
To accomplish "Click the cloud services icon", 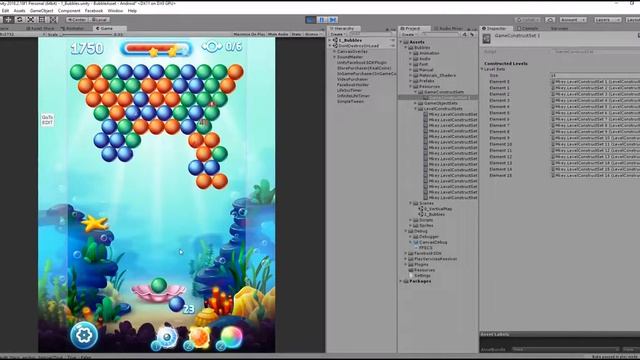I will (550, 20).
